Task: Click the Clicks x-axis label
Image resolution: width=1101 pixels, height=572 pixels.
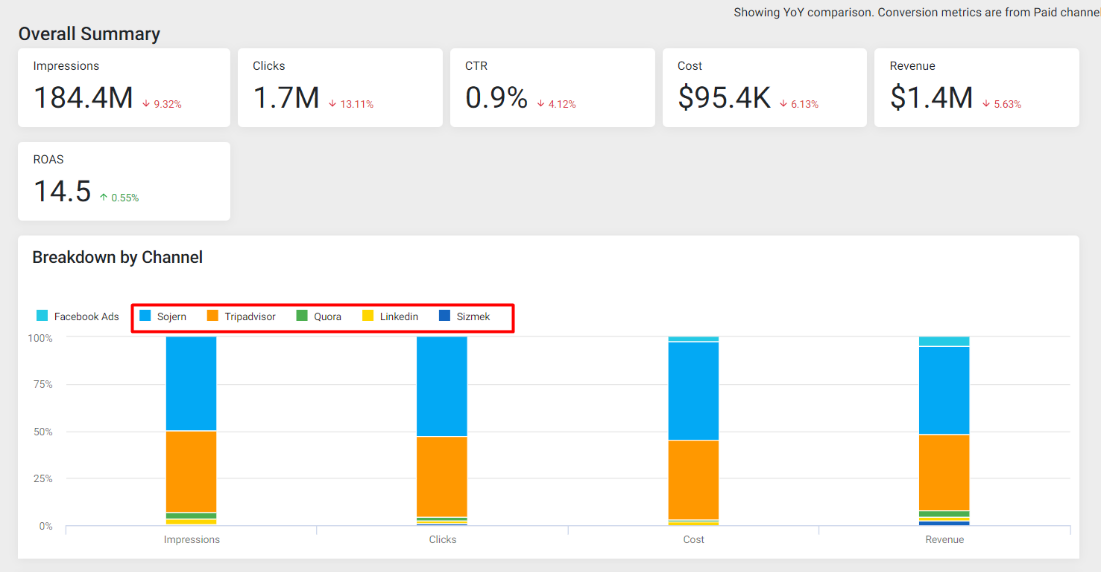Action: 442,540
